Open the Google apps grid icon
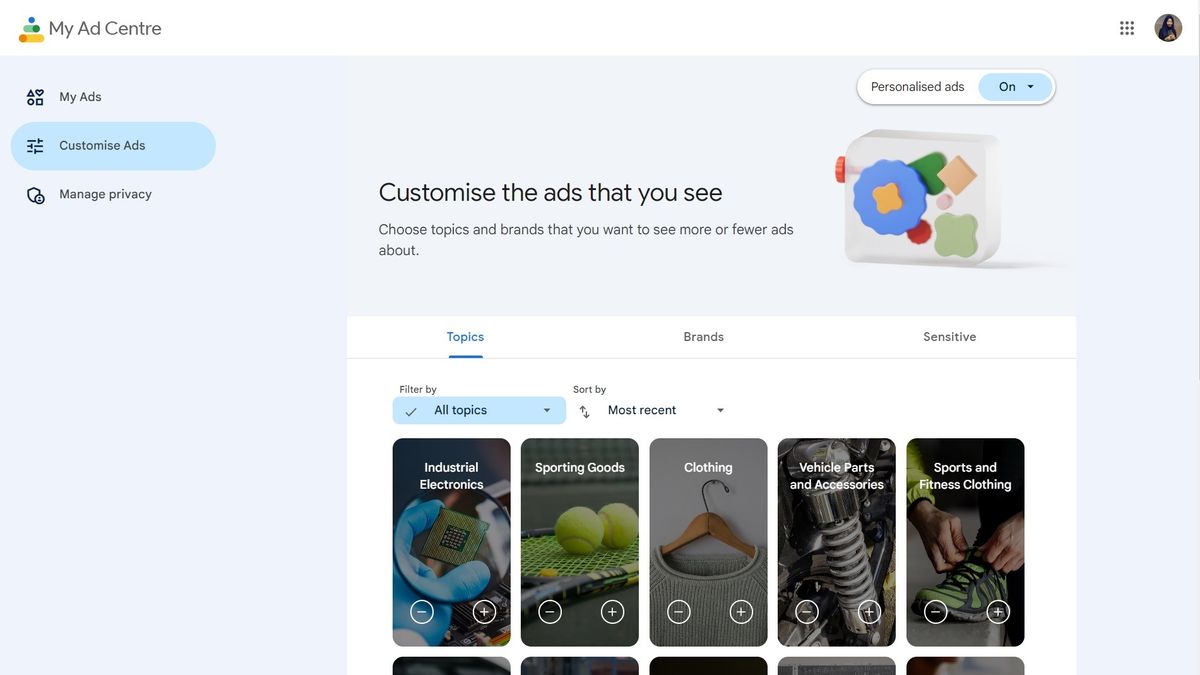The image size is (1200, 675). point(1127,28)
